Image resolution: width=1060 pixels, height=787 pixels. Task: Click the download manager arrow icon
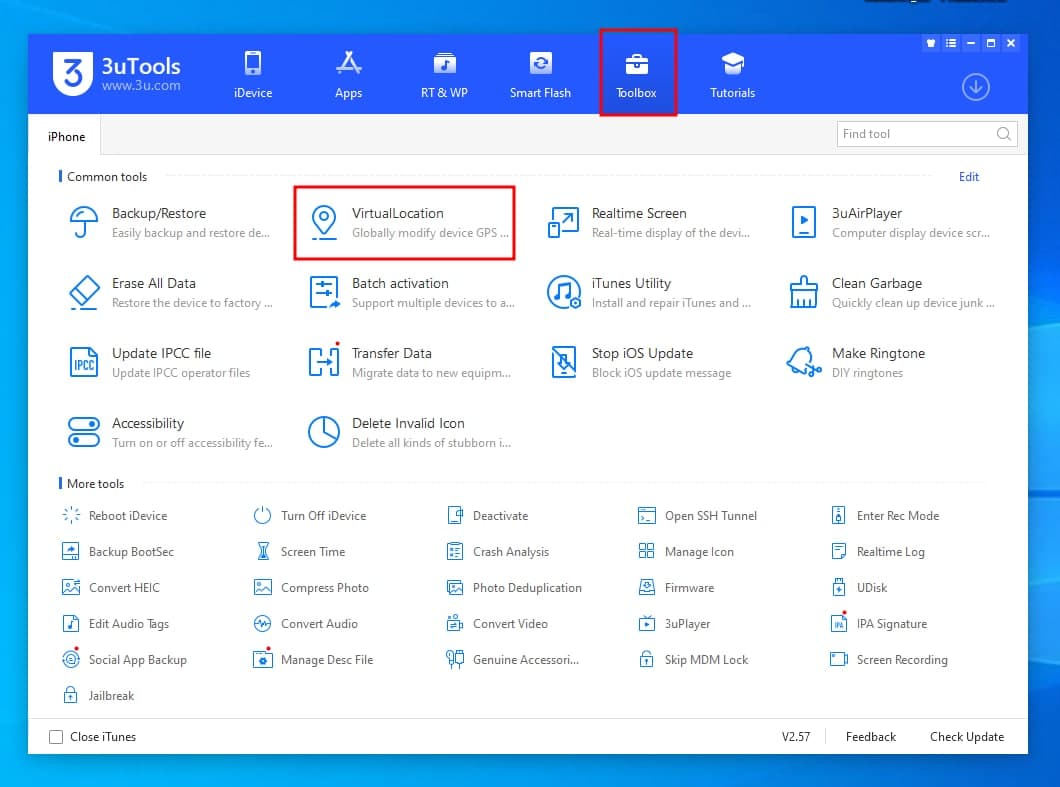click(x=975, y=87)
